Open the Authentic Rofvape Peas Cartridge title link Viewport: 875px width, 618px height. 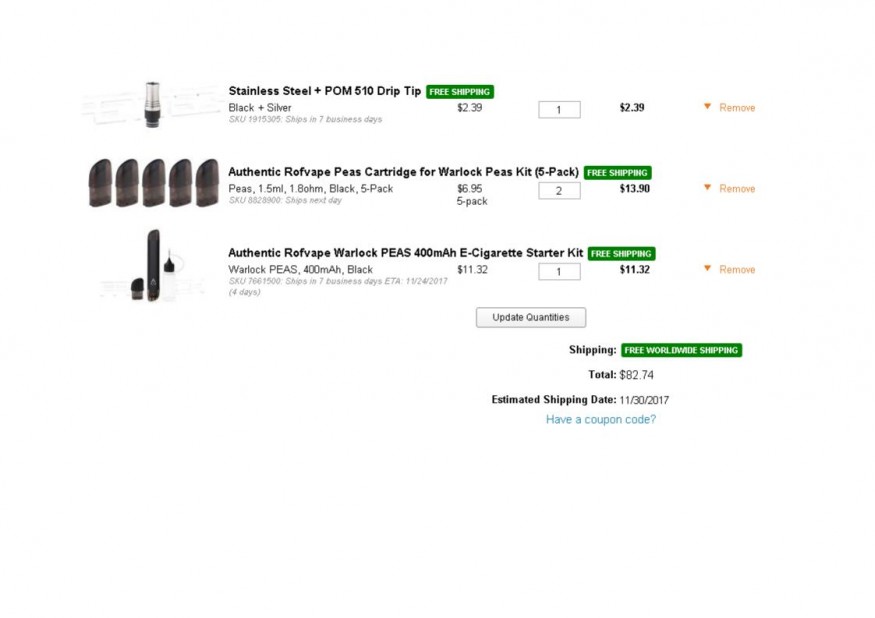click(x=403, y=172)
